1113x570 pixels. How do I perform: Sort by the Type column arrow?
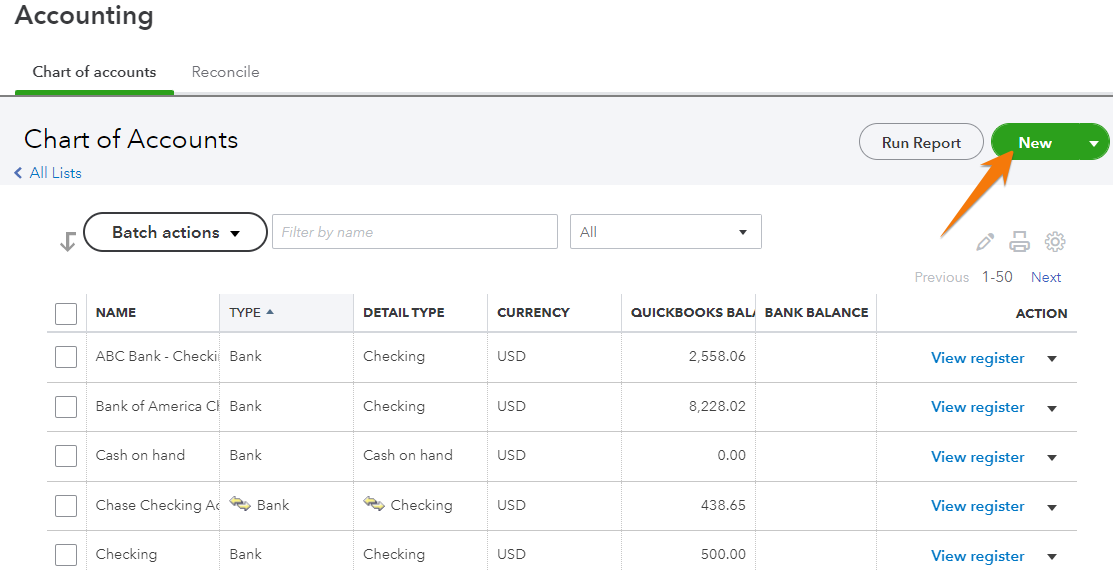pos(270,312)
